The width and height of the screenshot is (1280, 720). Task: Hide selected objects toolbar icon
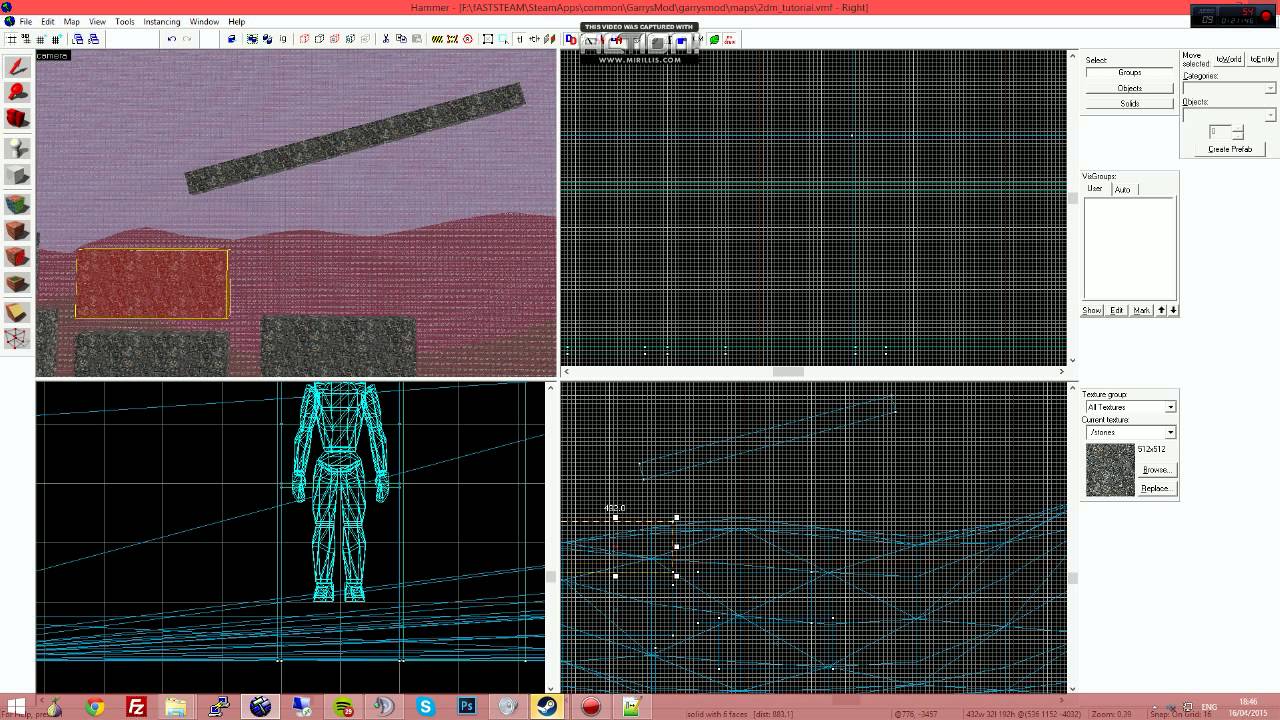point(304,39)
